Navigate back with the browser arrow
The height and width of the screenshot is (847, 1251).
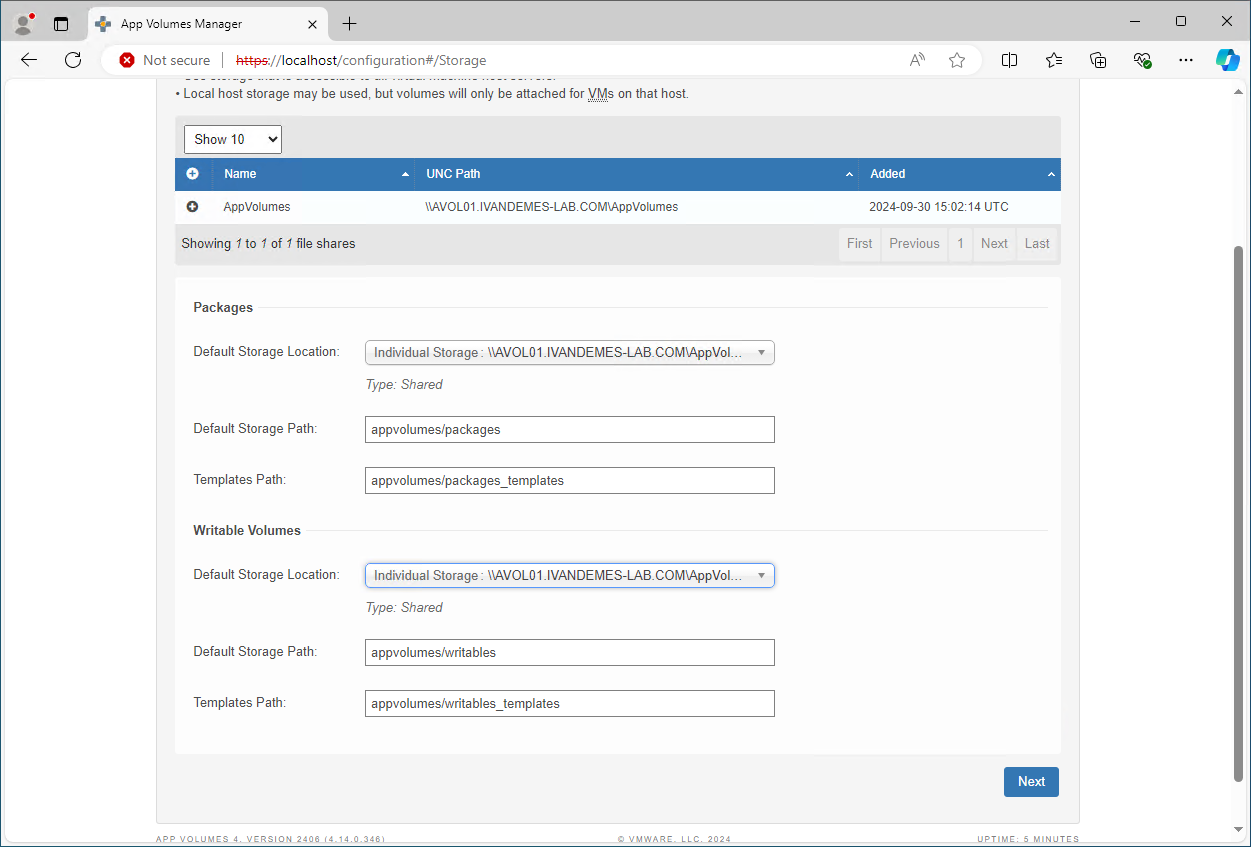coord(28,60)
